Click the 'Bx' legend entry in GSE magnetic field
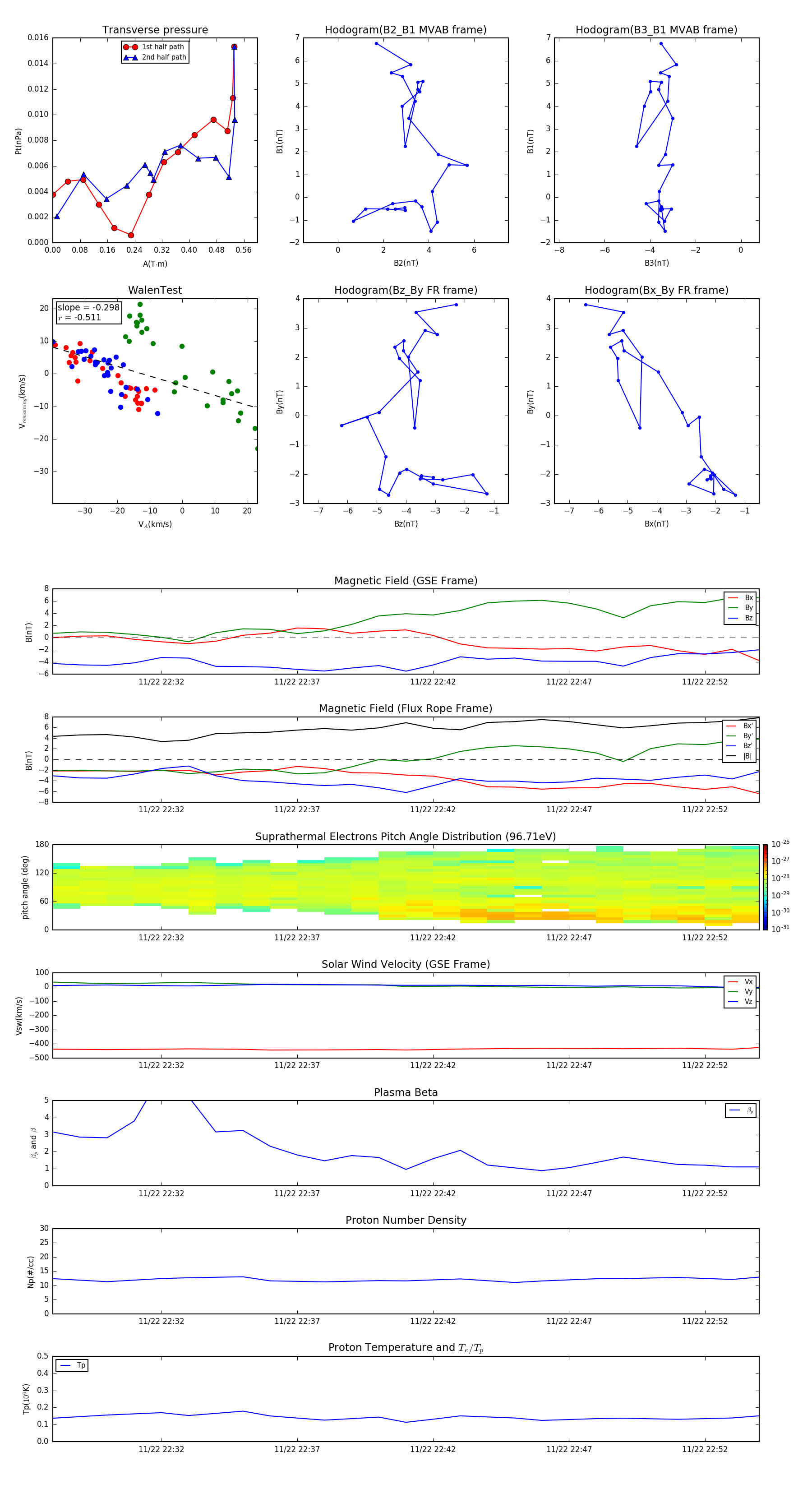Screen dimensions: 812x1489 coord(740,598)
